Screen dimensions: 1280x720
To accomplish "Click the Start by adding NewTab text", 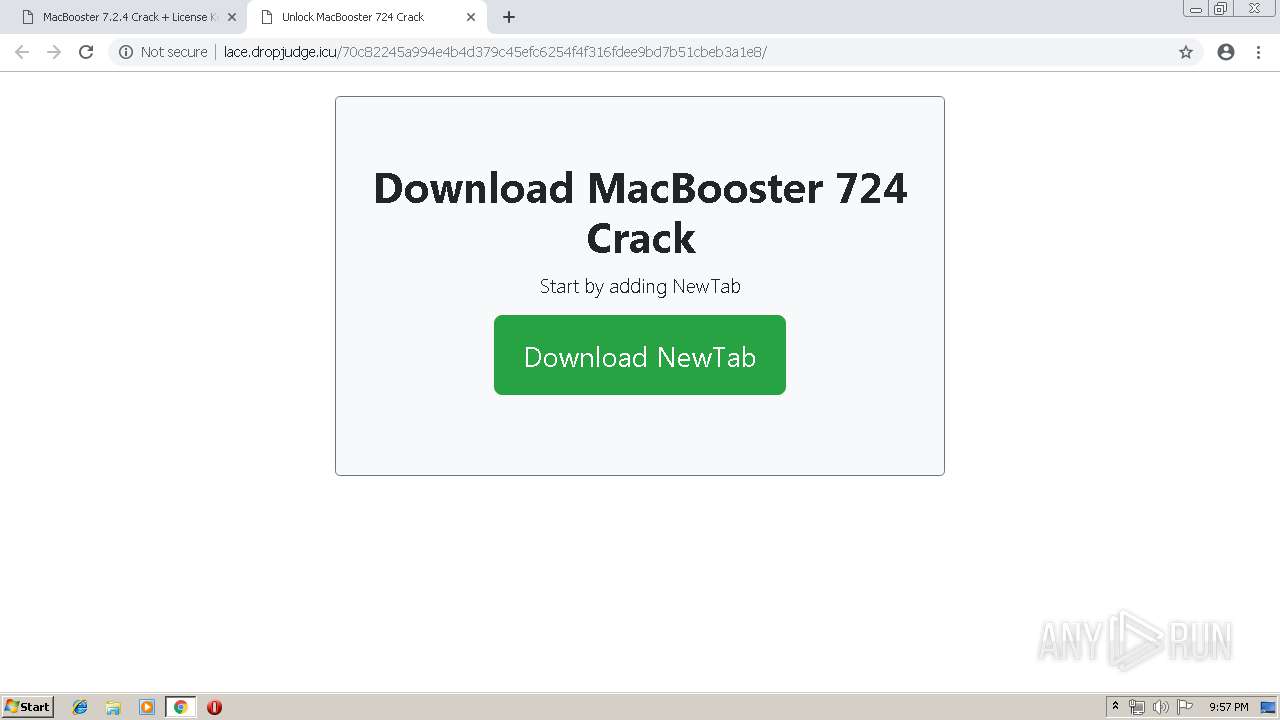I will point(640,286).
